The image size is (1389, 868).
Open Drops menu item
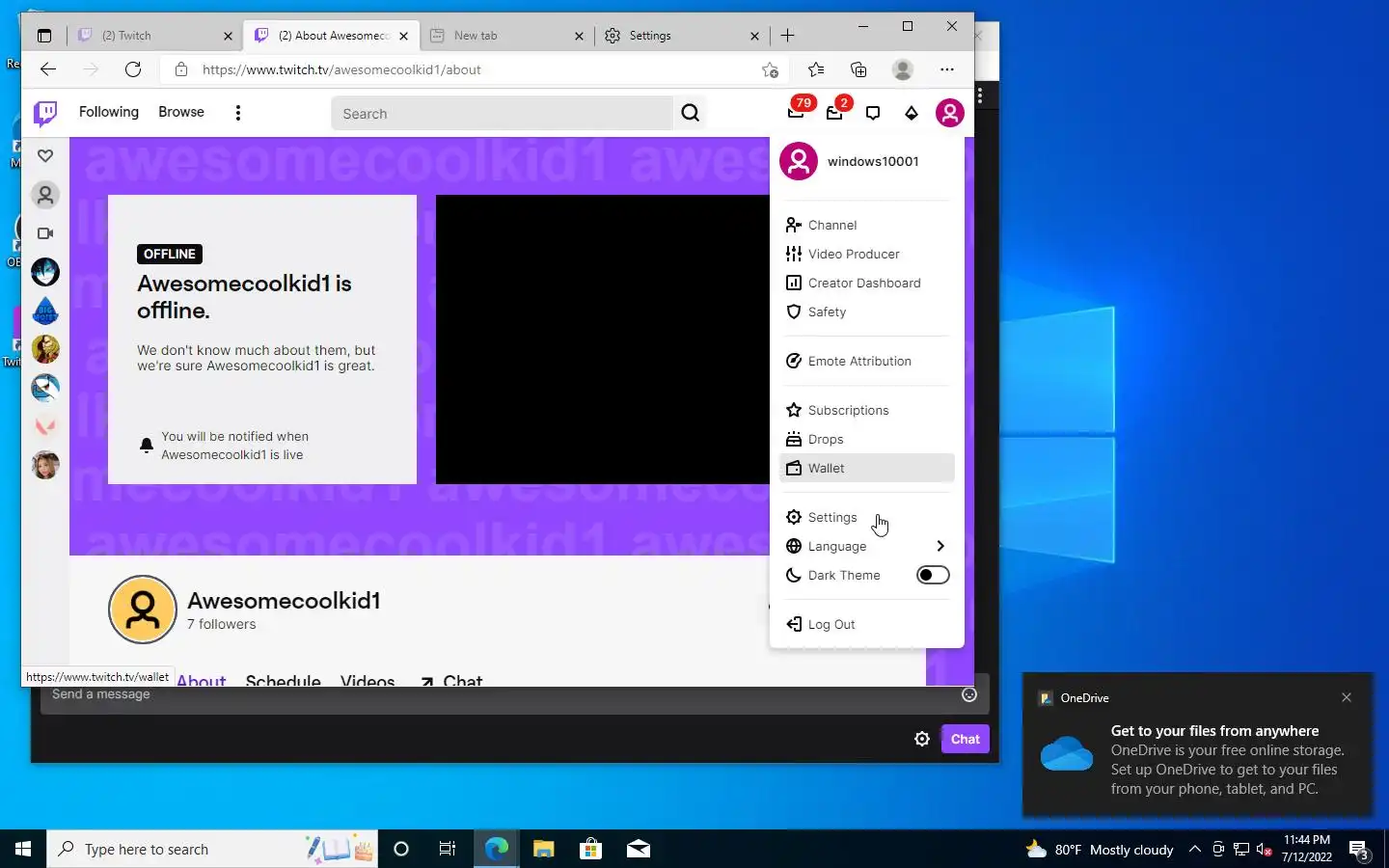[867, 439]
